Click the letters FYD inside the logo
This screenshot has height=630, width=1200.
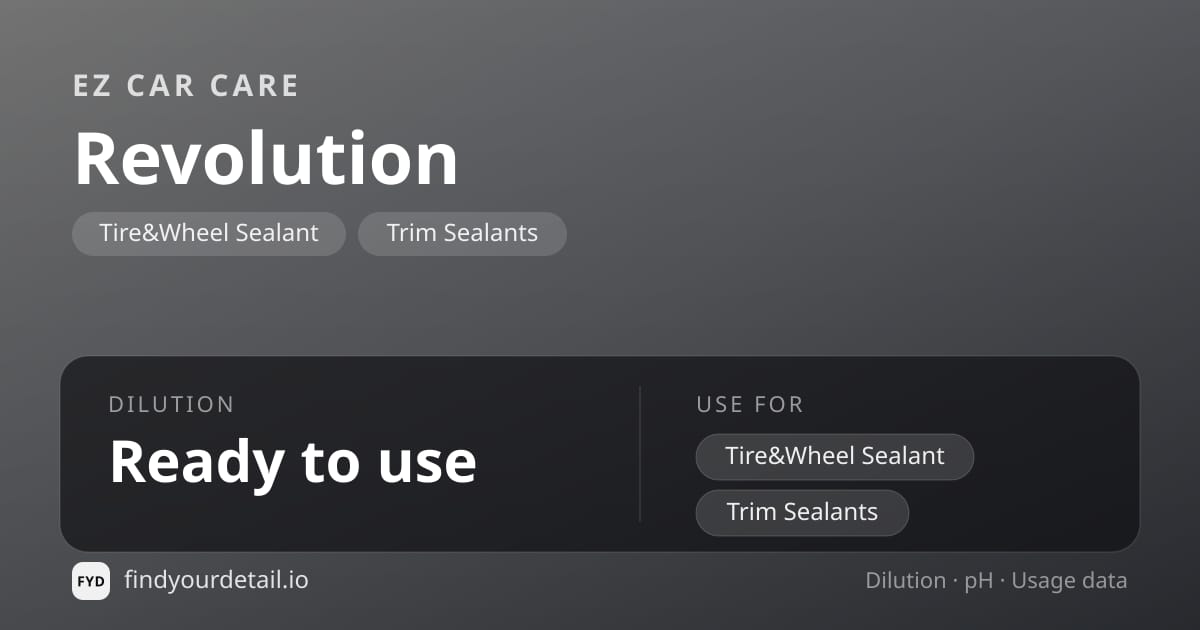point(91,582)
